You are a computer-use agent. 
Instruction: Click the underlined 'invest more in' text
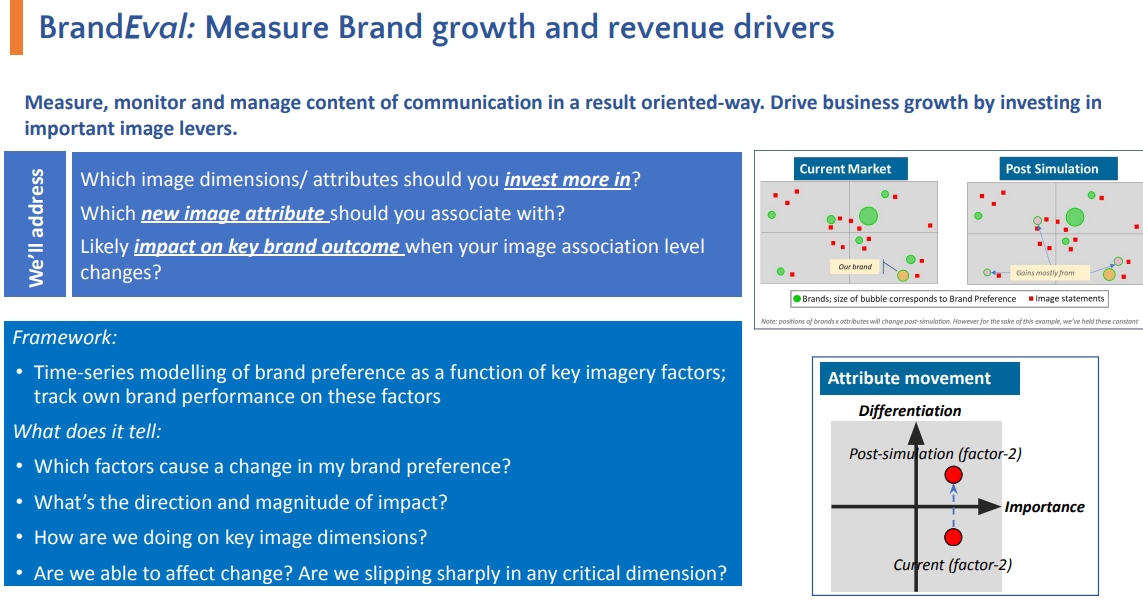567,179
